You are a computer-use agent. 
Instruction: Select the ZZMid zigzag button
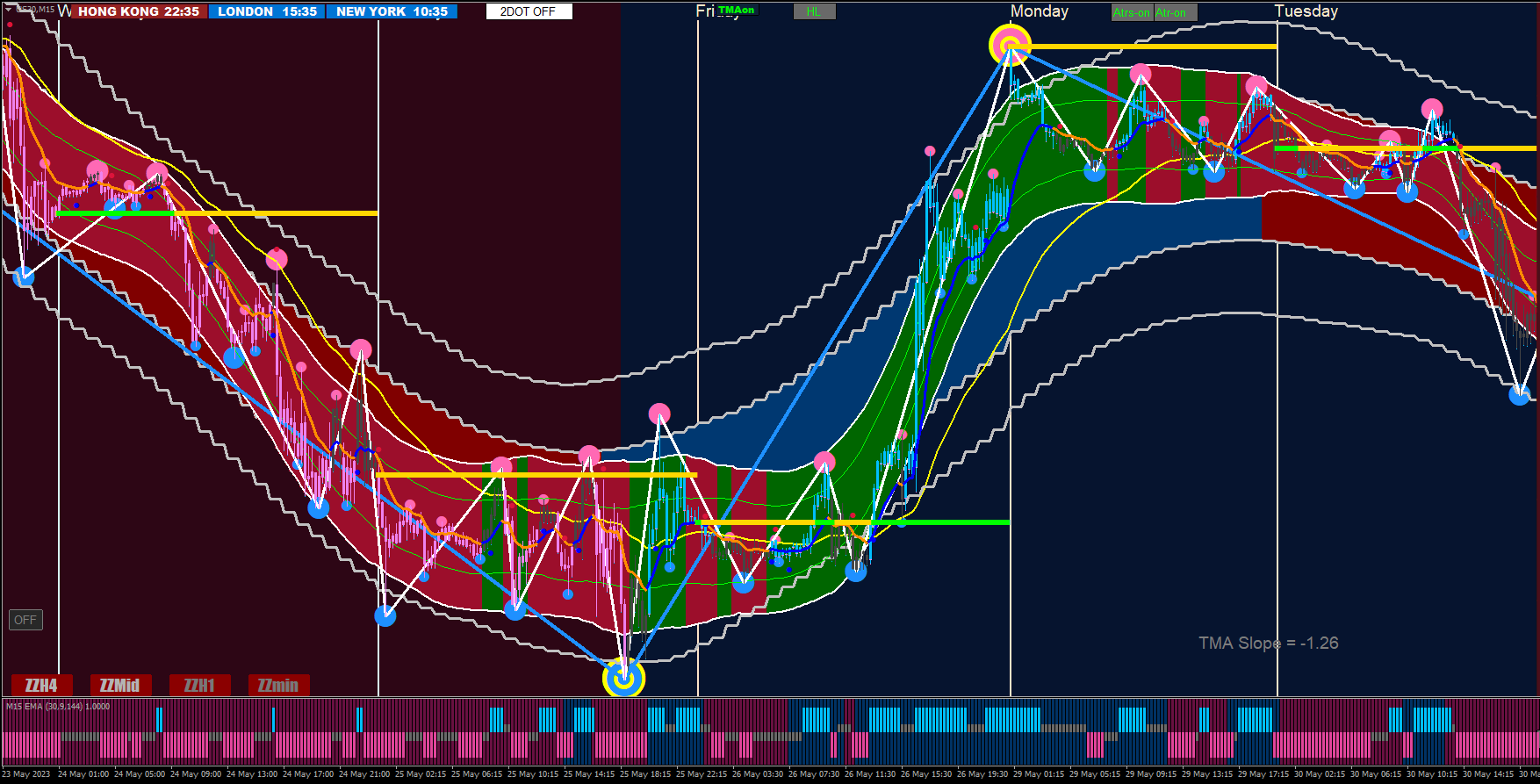pos(120,685)
